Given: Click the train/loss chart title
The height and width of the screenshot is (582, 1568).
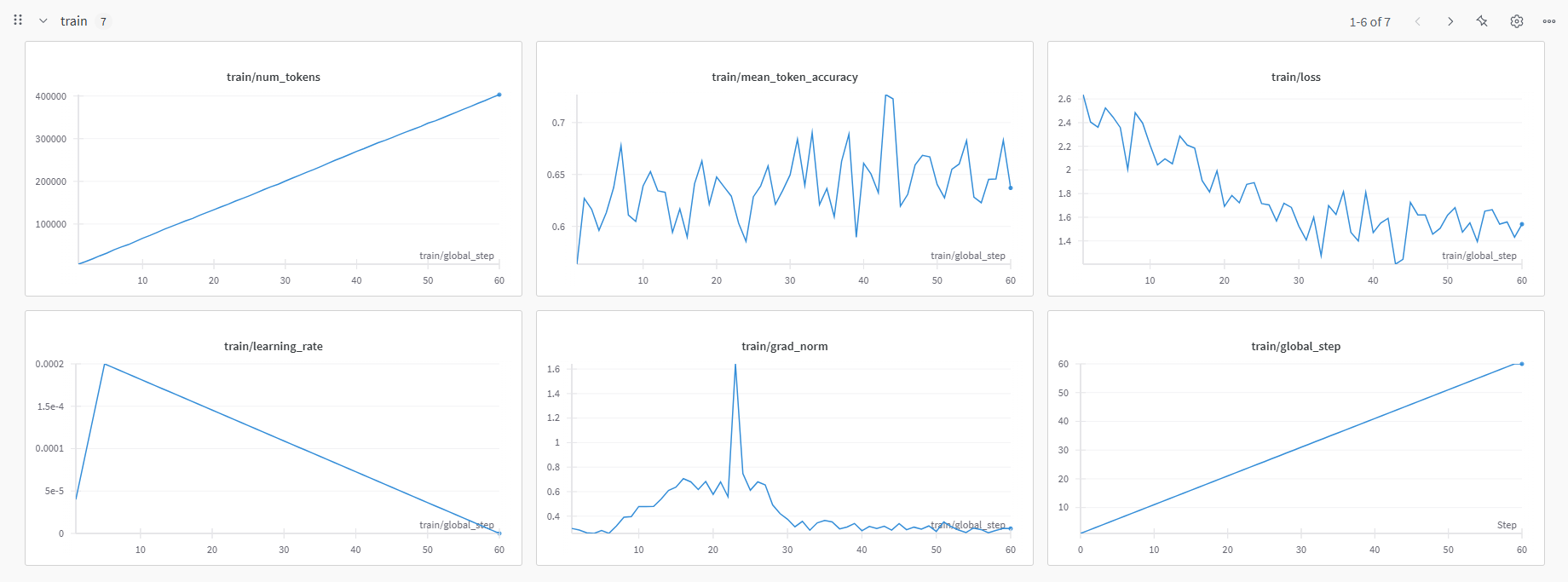Looking at the screenshot, I should point(1296,77).
